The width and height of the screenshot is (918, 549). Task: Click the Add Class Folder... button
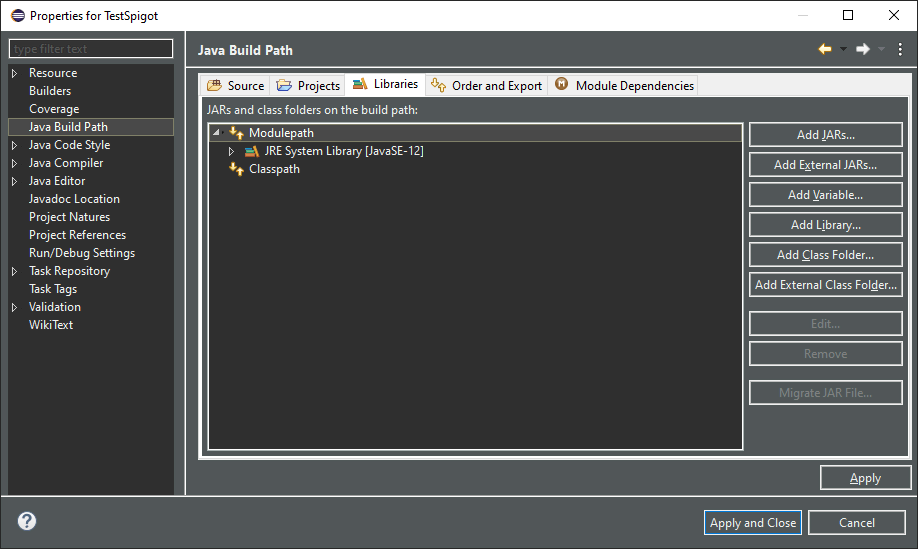[x=825, y=255]
